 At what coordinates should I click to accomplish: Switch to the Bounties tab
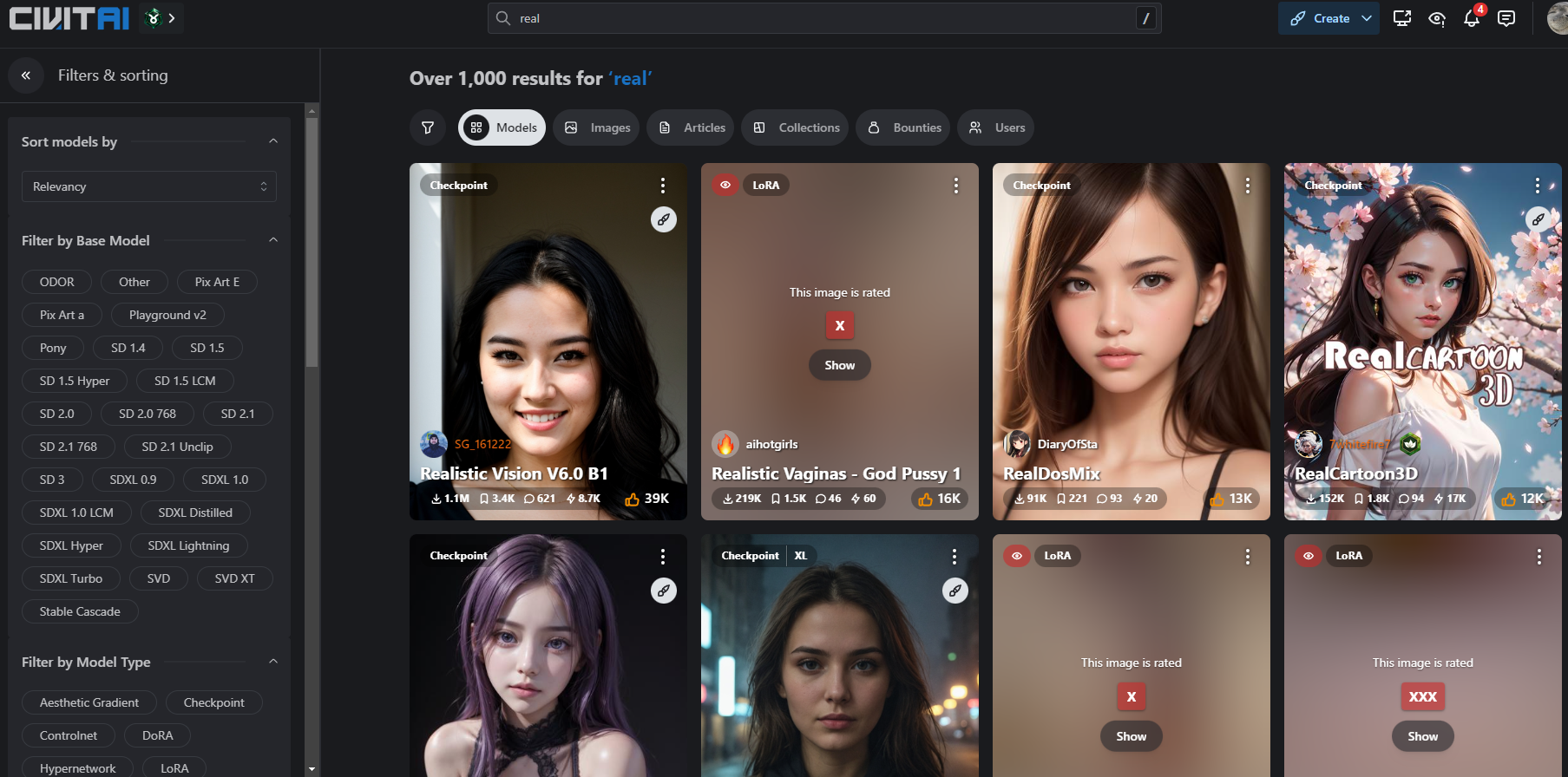coord(903,127)
